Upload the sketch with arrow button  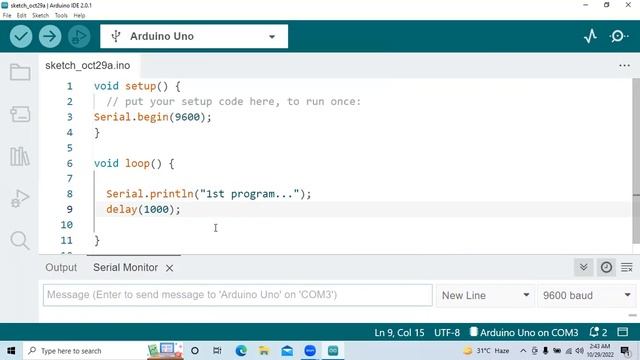50,36
